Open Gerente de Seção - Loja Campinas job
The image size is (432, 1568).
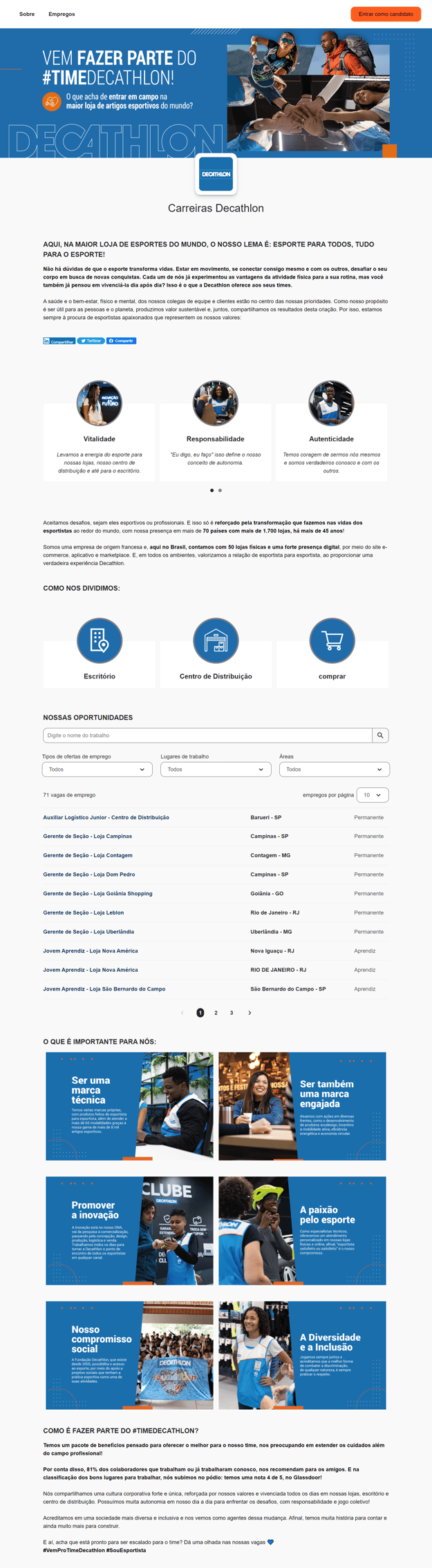(x=87, y=836)
